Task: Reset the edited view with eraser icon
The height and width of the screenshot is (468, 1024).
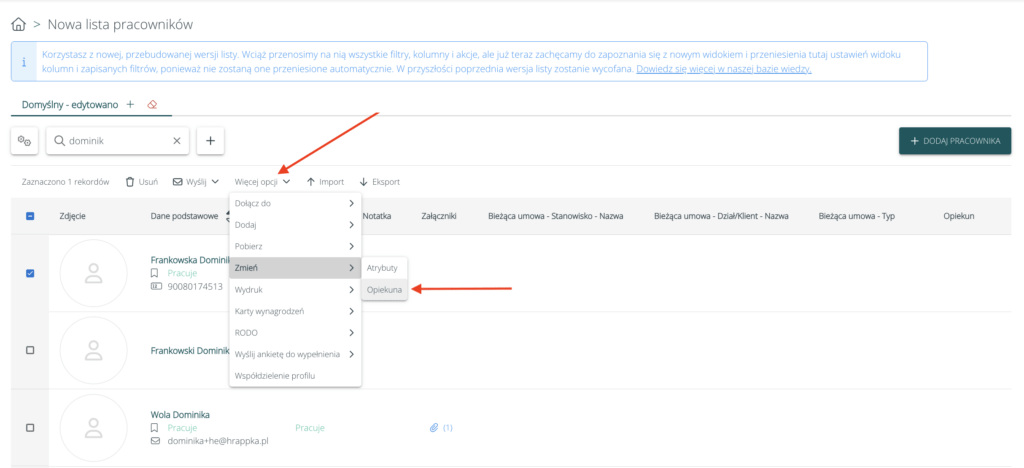Action: point(152,104)
